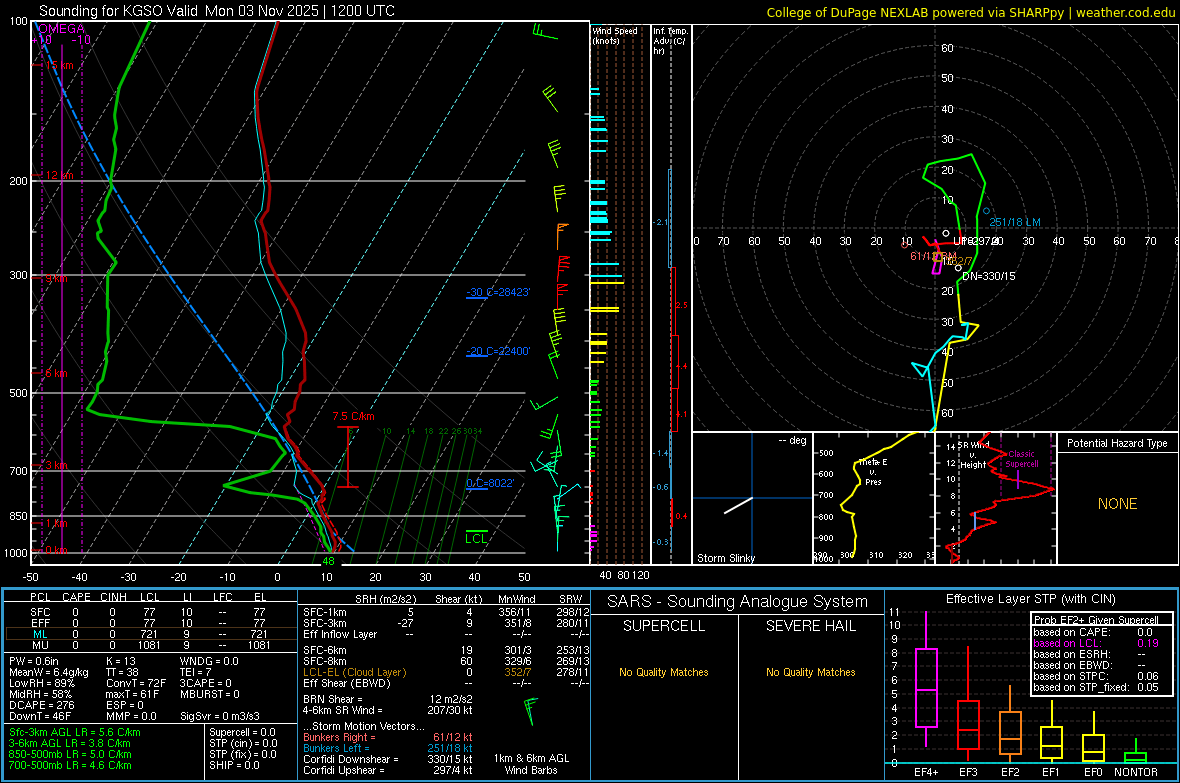Click the 'Potential Hazard Type' heading
1180x783 pixels.
[x=1117, y=443]
